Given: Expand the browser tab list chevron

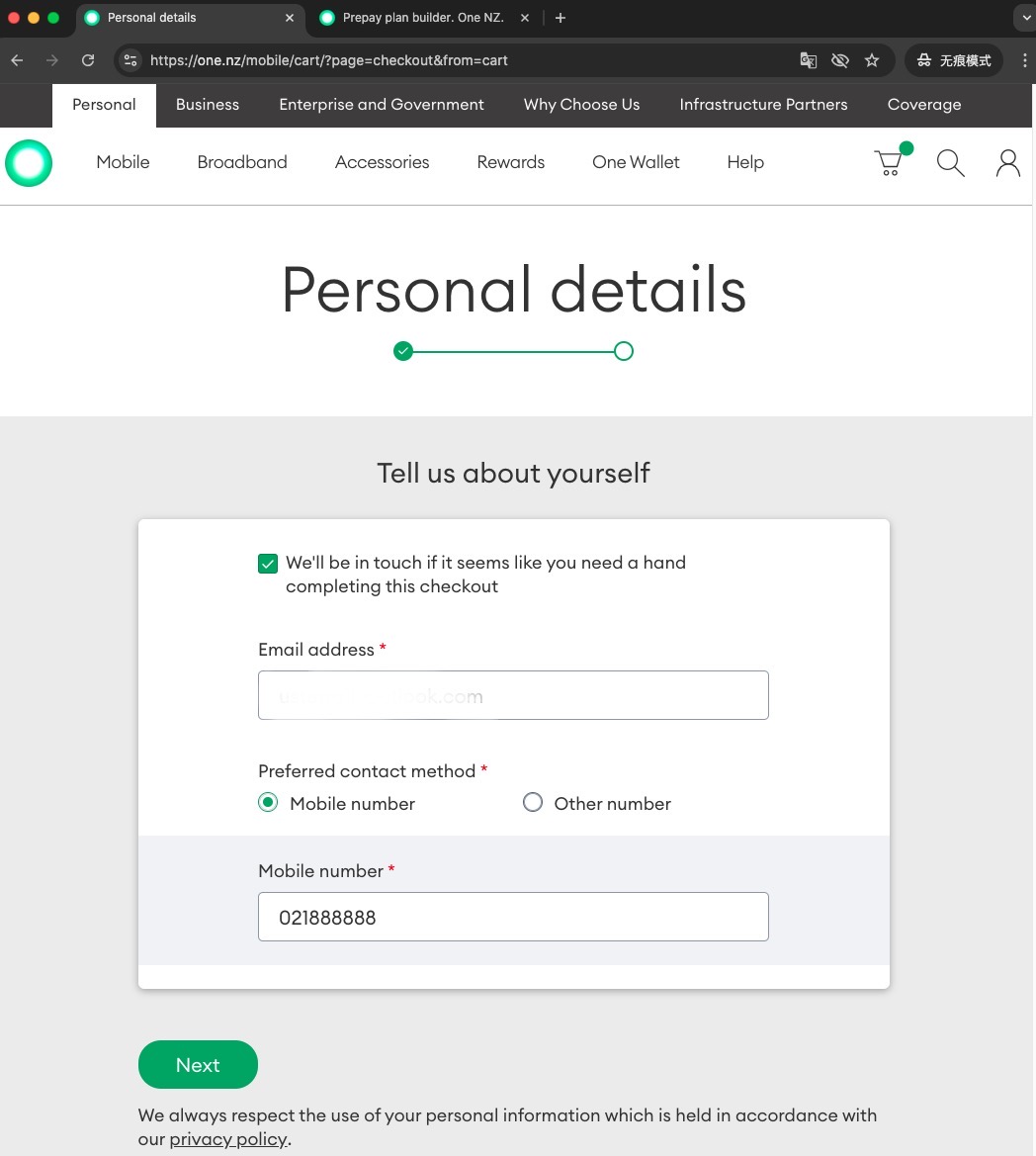Looking at the screenshot, I should [x=1026, y=18].
